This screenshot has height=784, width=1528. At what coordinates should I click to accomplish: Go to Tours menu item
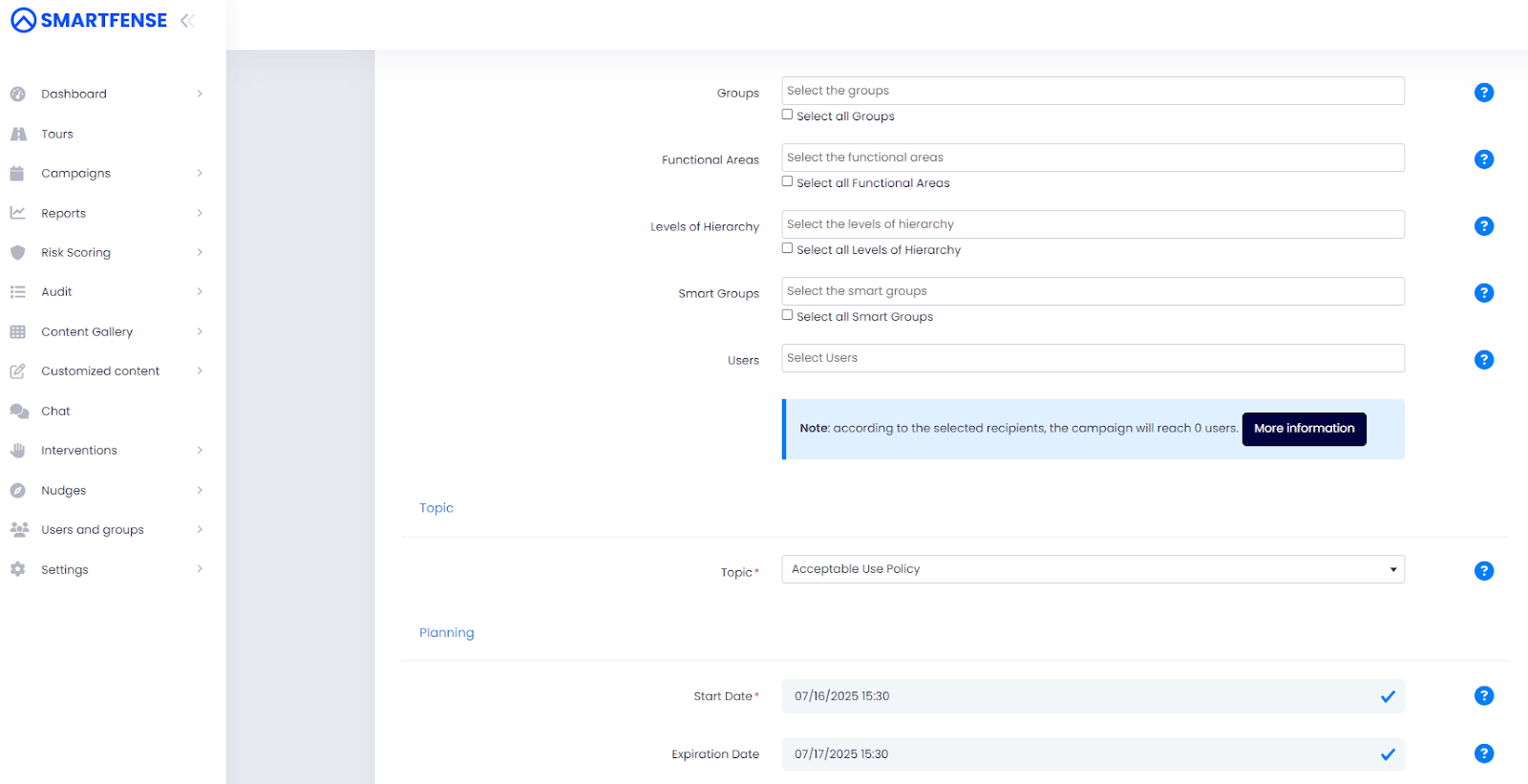[x=57, y=134]
